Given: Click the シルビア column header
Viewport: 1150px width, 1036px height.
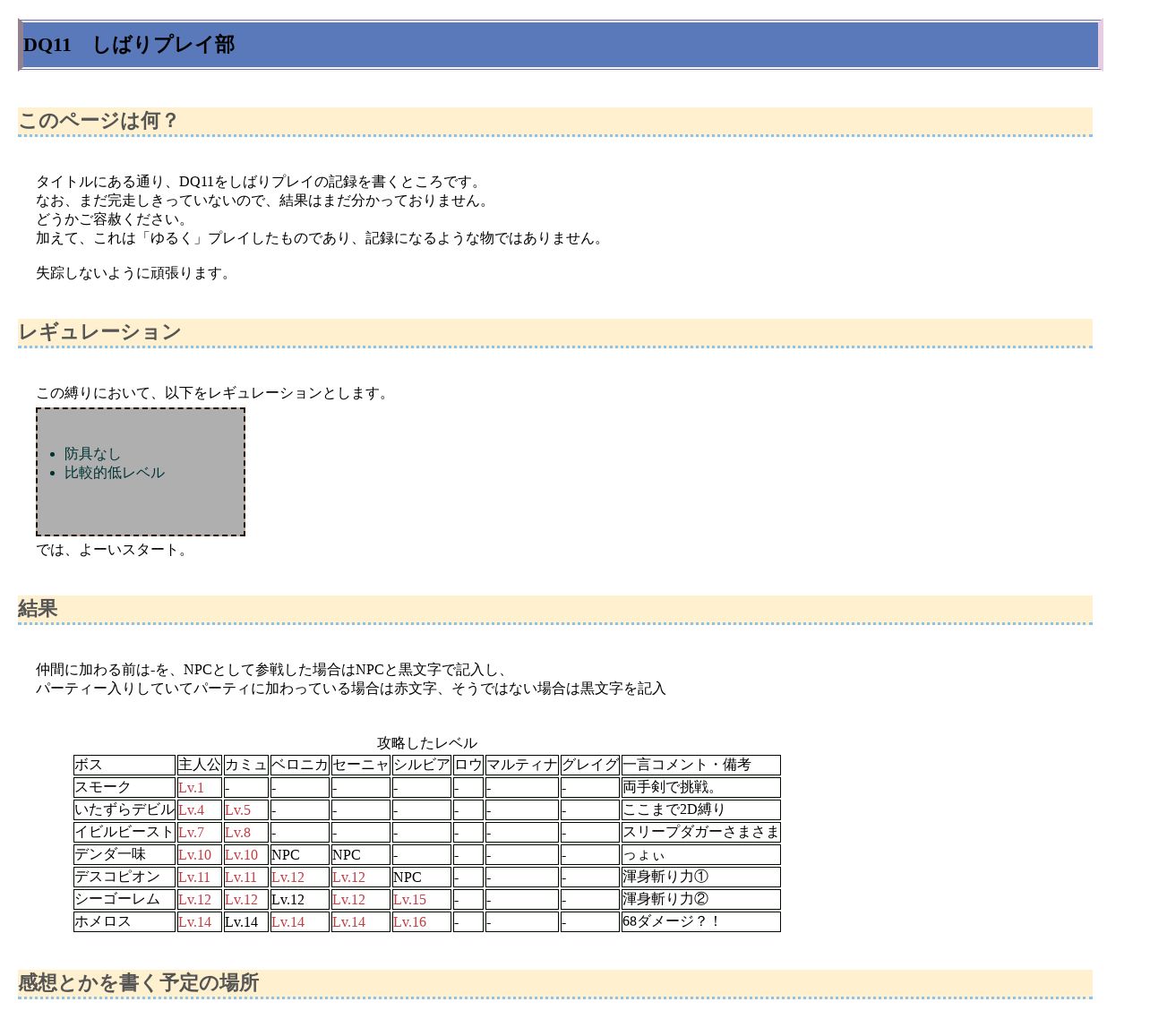Looking at the screenshot, I should (422, 765).
